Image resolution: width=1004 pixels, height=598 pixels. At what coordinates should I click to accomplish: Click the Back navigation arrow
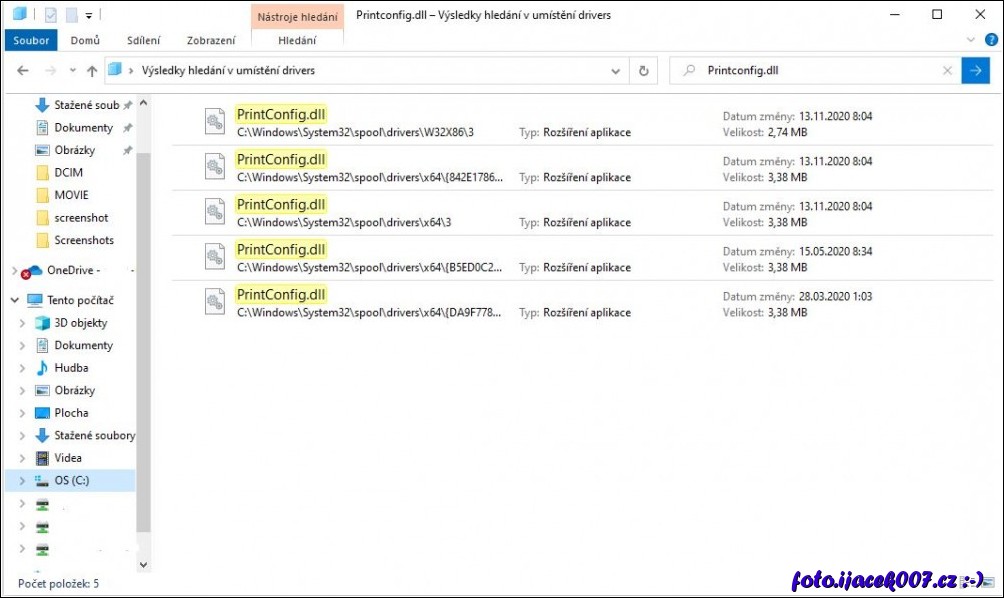tap(24, 71)
